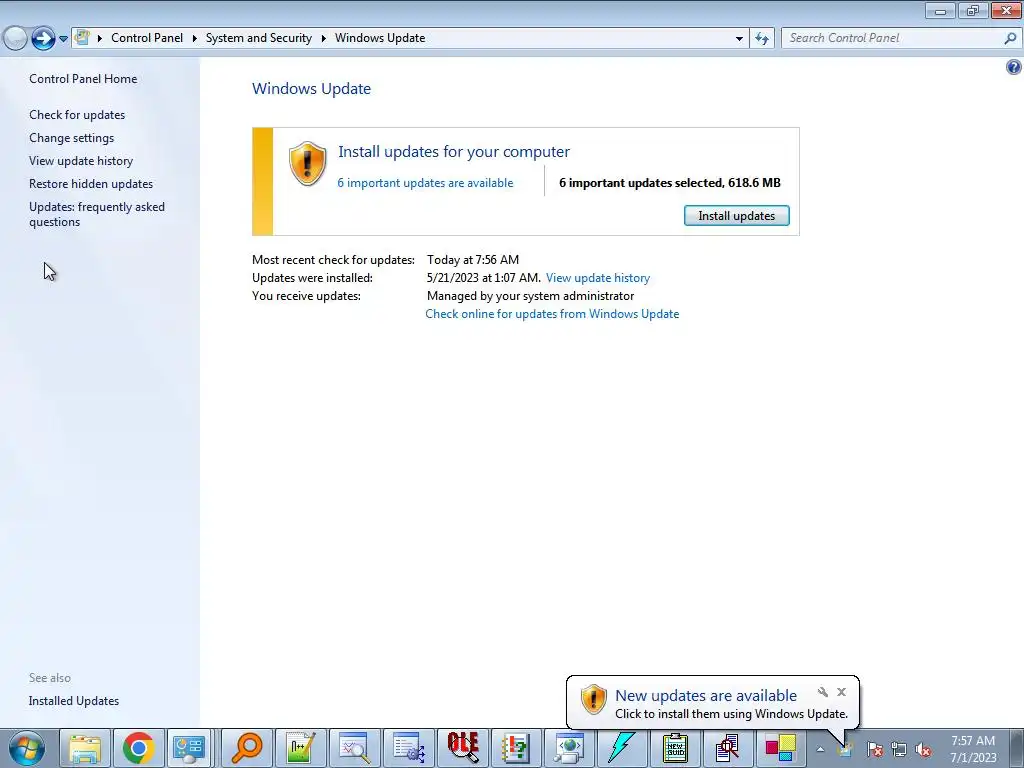
Task: Dismiss the new updates notification balloon
Action: tap(841, 692)
